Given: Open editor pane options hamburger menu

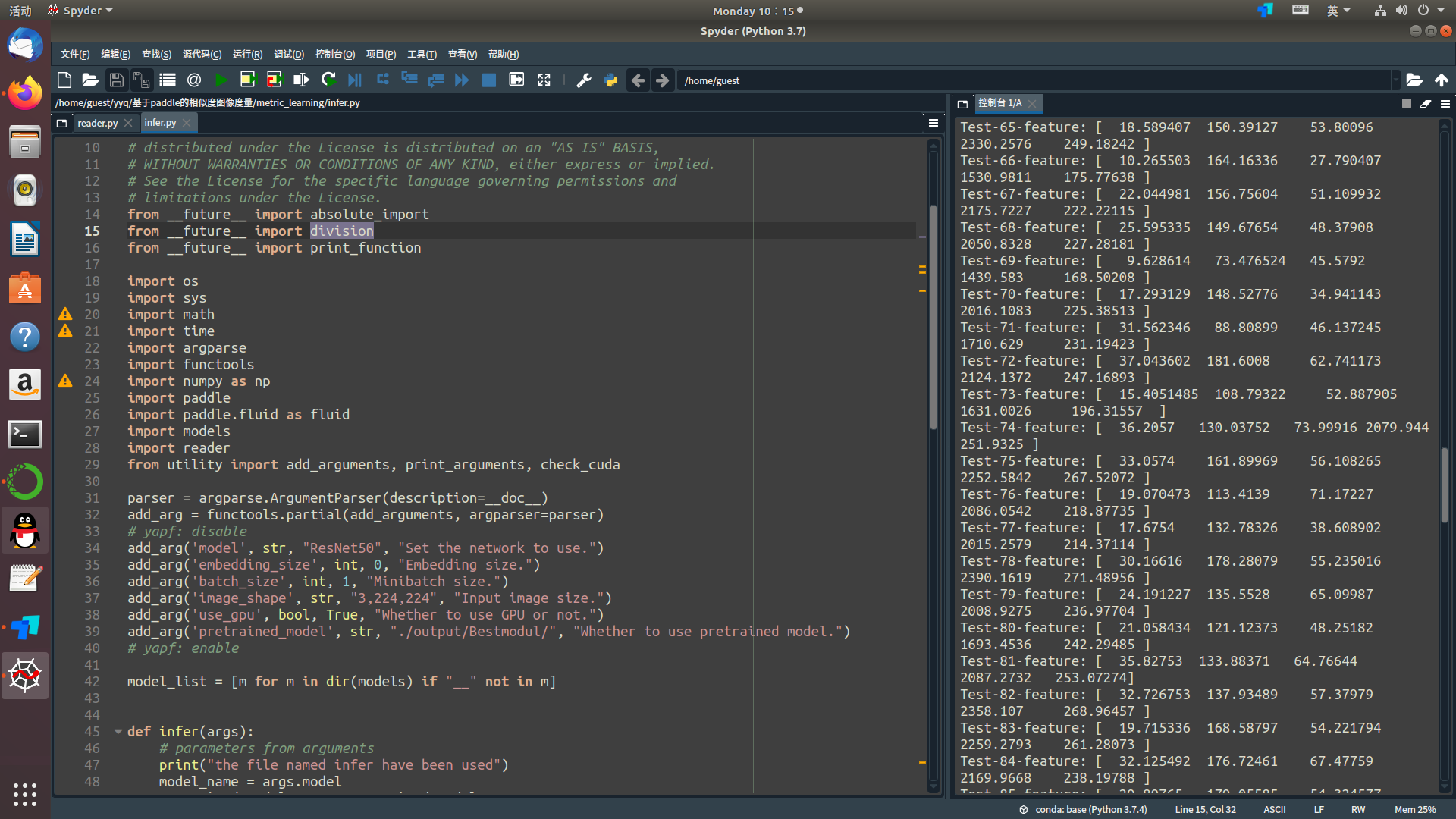Looking at the screenshot, I should pyautogui.click(x=934, y=123).
